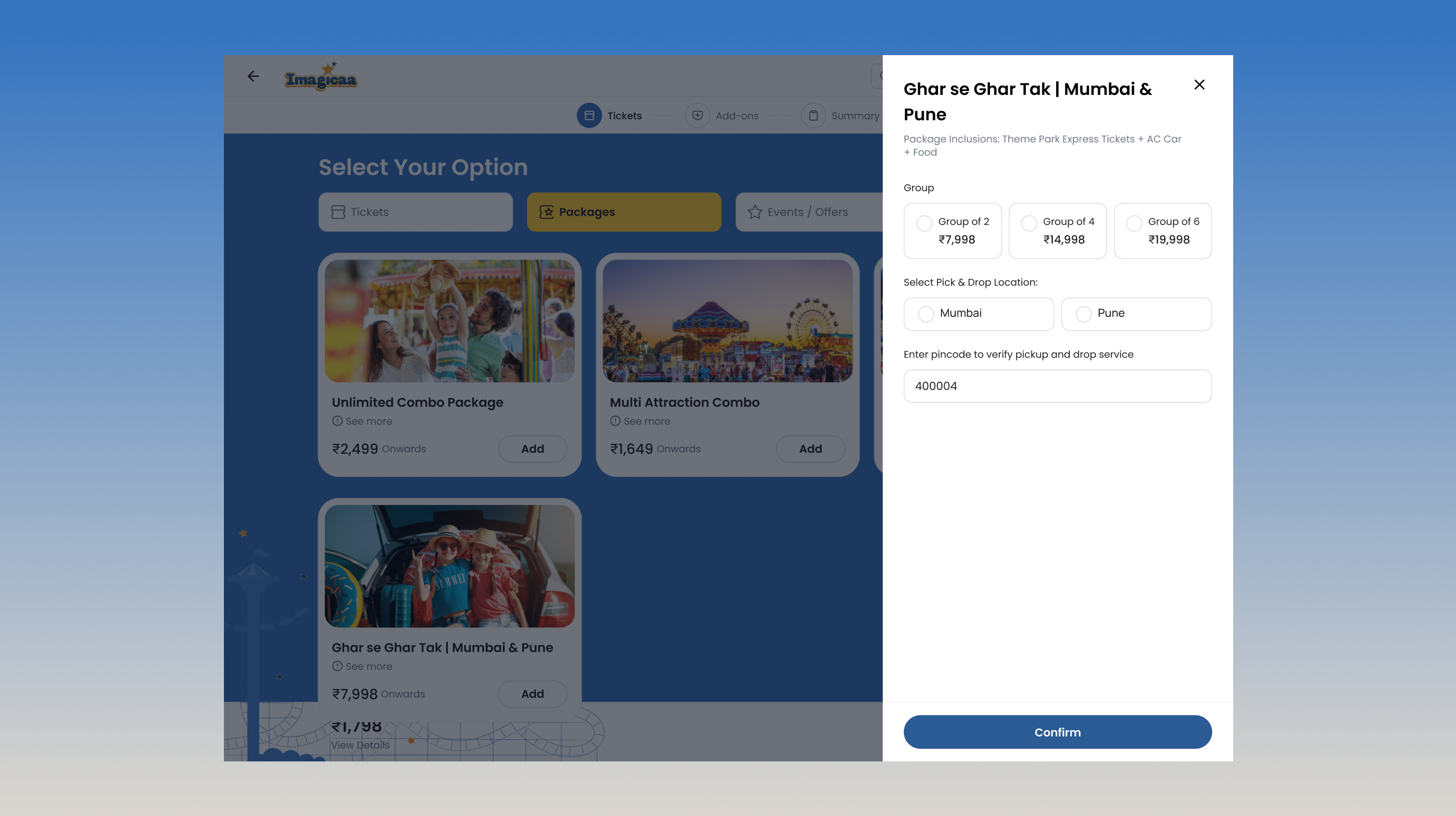Click the Imagicaa logo

pos(320,78)
